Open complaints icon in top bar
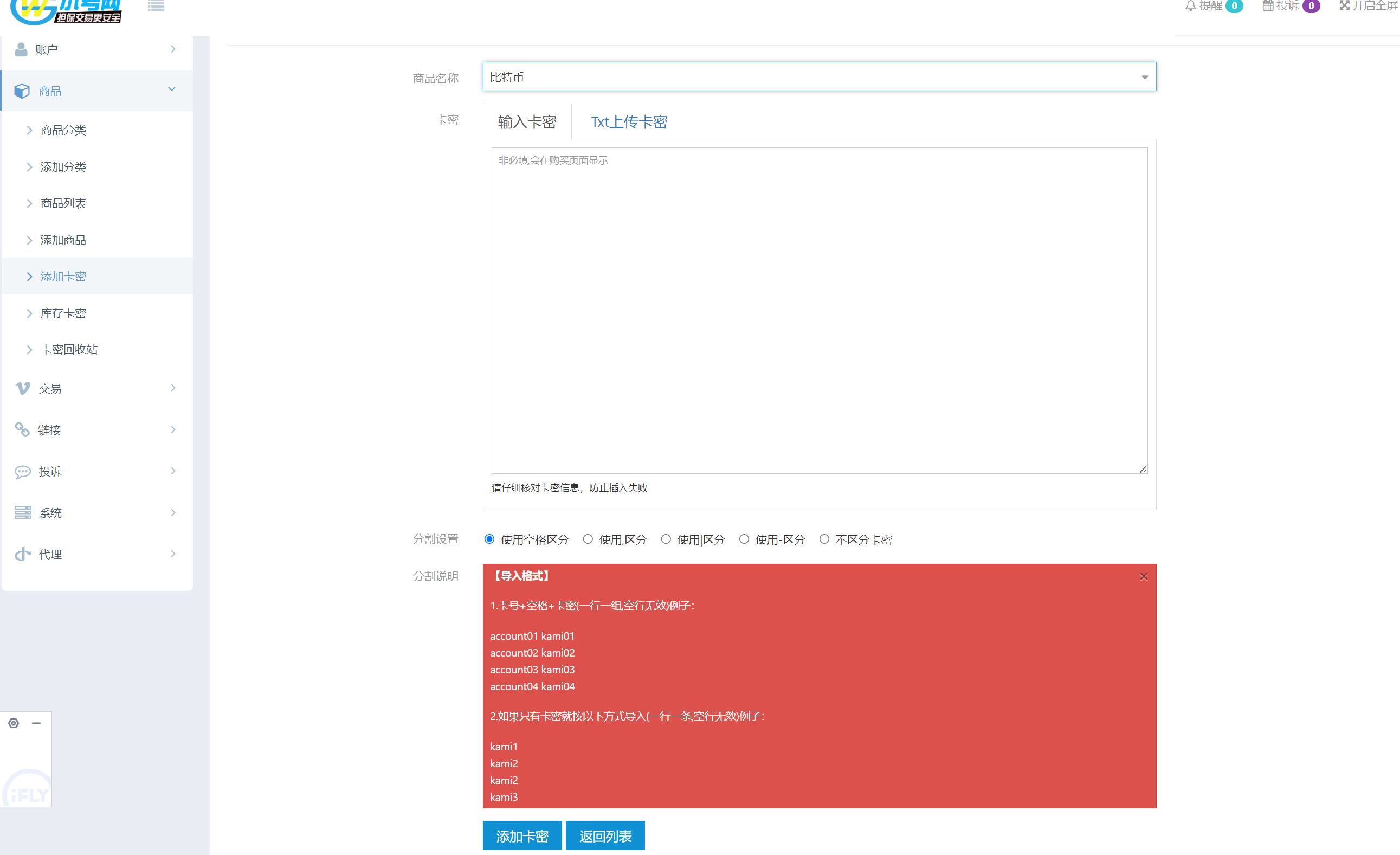The width and height of the screenshot is (1400, 855). (x=1268, y=5)
